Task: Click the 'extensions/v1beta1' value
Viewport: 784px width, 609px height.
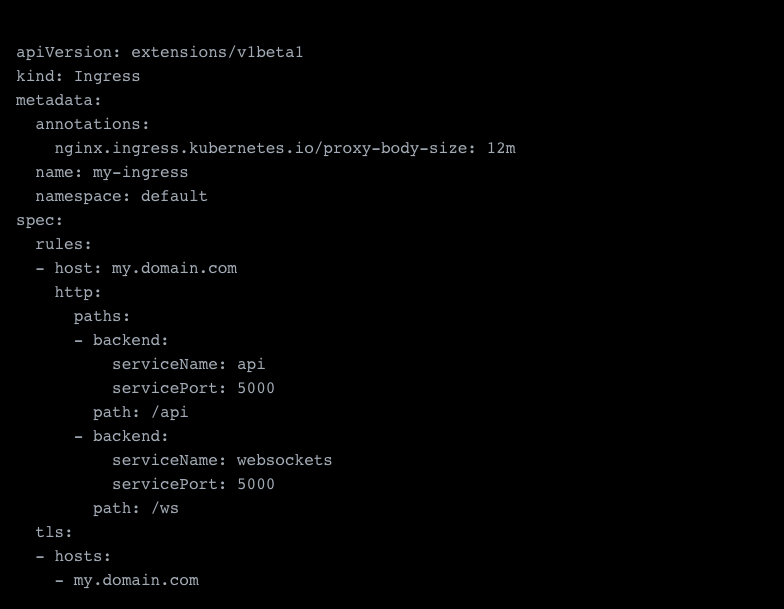Action: click(x=216, y=52)
